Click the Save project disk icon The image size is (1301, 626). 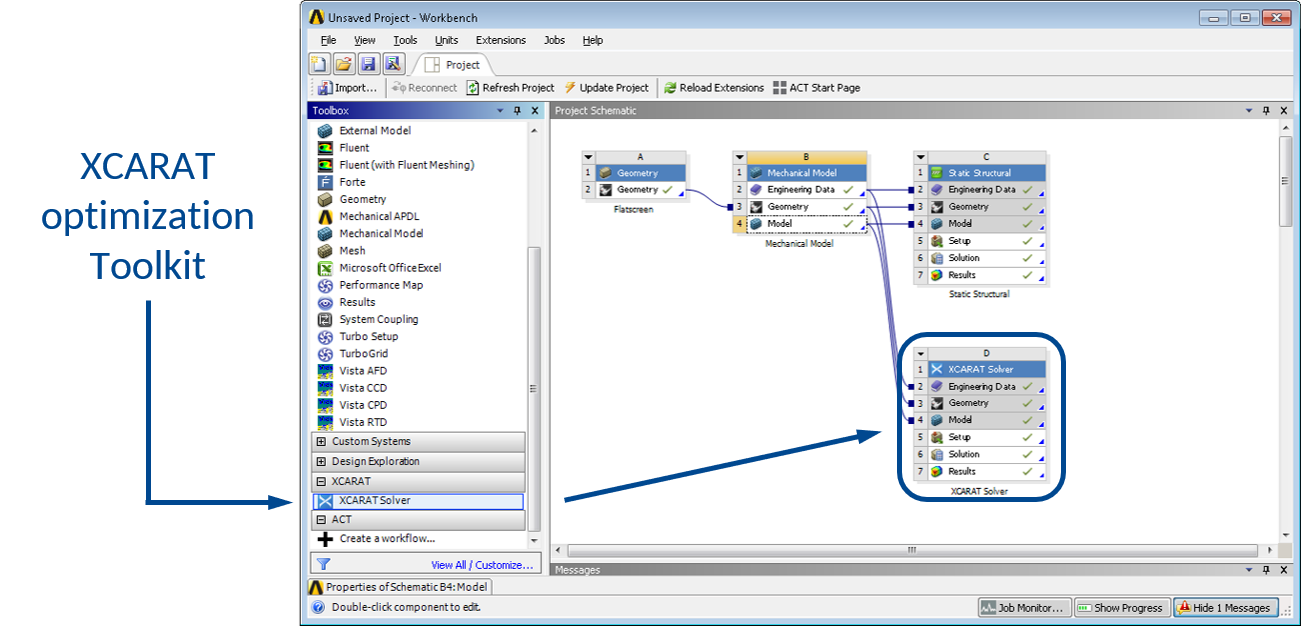click(x=368, y=64)
